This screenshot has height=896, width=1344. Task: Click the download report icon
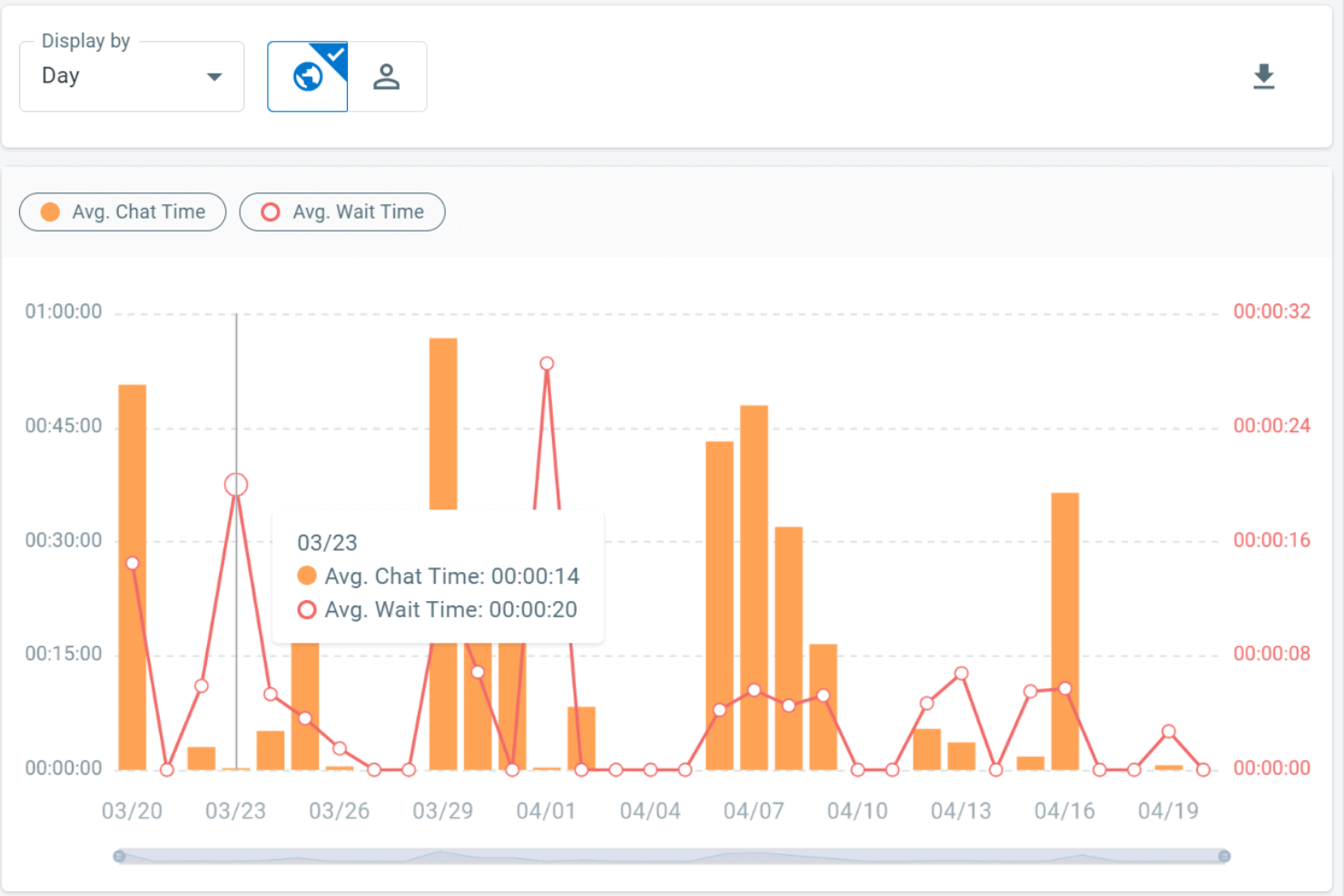click(x=1264, y=76)
